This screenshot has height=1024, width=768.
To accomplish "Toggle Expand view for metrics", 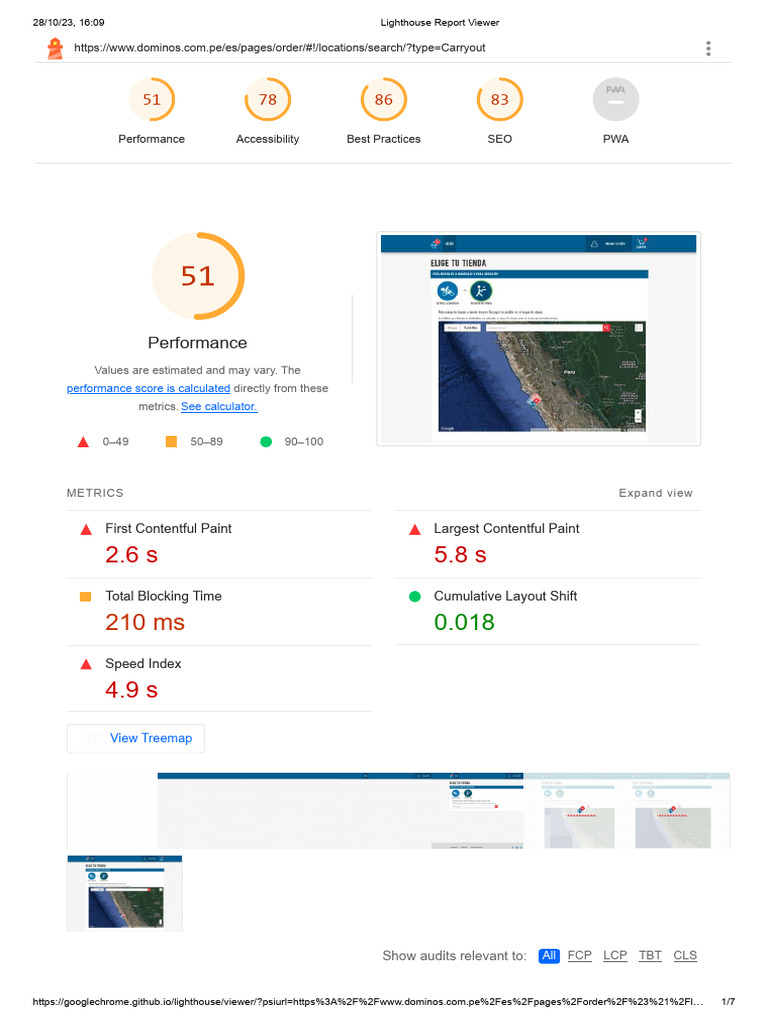I will (655, 493).
